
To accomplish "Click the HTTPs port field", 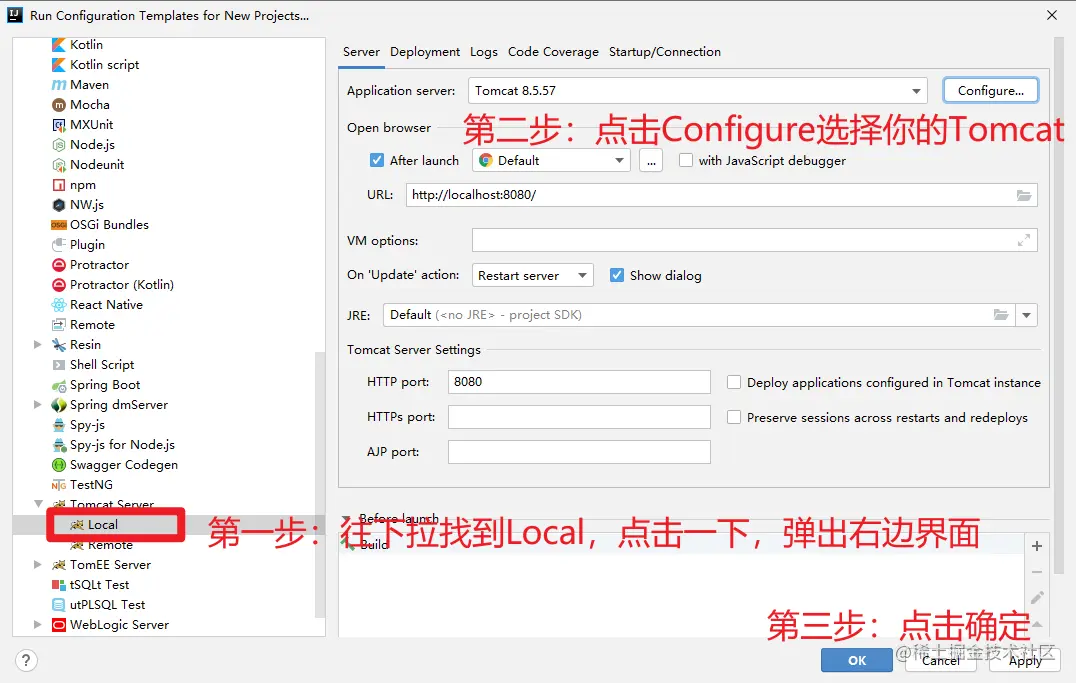I will [x=579, y=417].
